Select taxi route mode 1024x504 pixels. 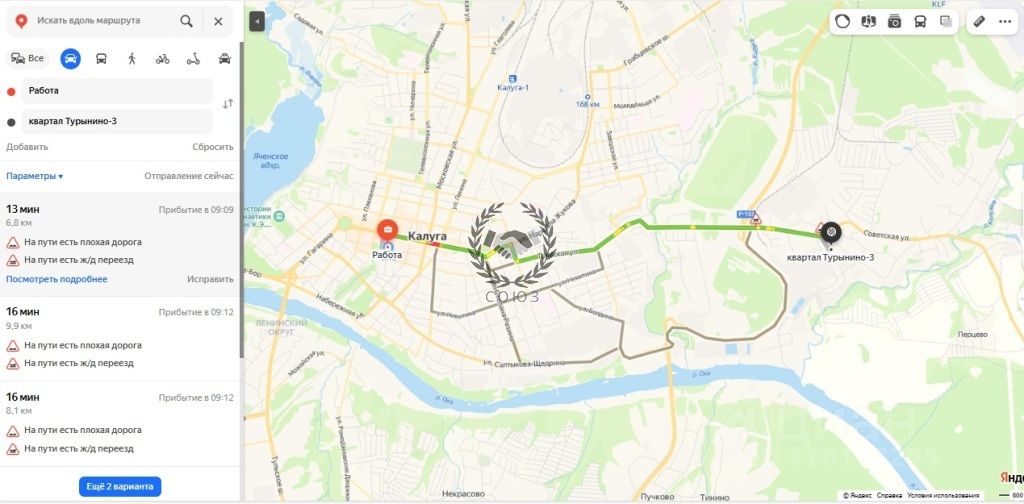pos(224,59)
